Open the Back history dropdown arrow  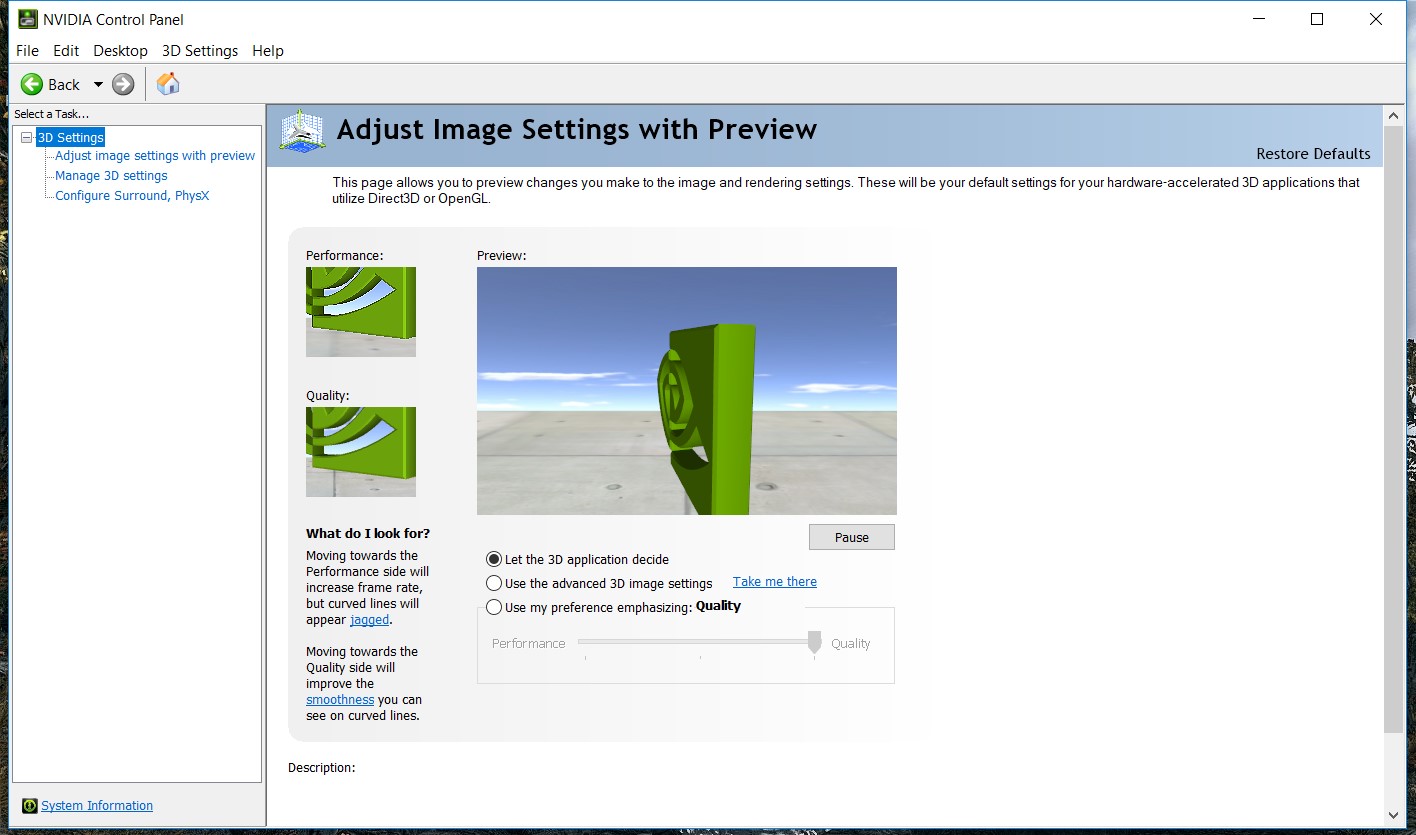pos(98,85)
